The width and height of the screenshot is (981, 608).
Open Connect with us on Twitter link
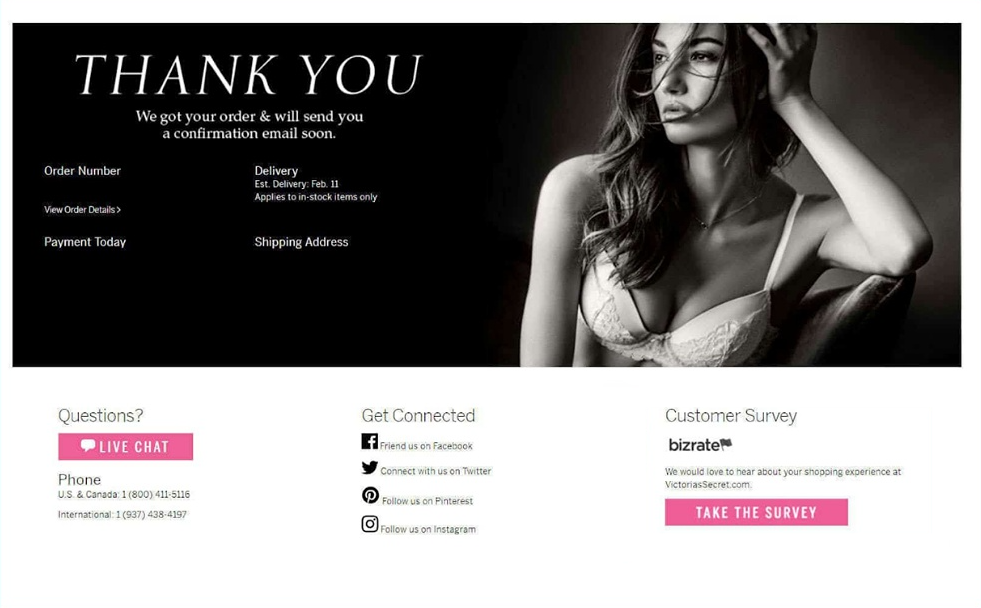point(435,471)
